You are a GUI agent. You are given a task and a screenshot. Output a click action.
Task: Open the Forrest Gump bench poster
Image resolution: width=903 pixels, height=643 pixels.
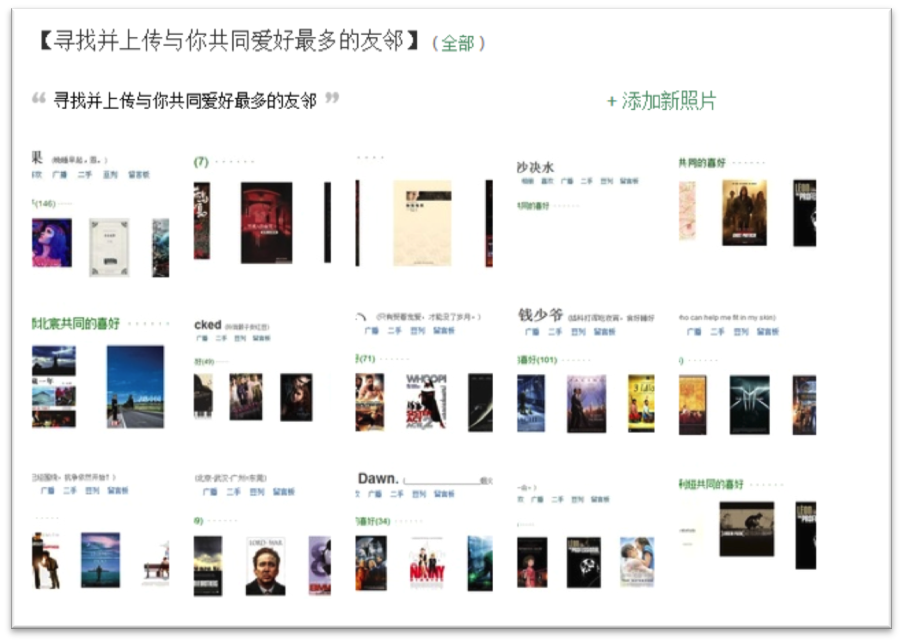[156, 563]
